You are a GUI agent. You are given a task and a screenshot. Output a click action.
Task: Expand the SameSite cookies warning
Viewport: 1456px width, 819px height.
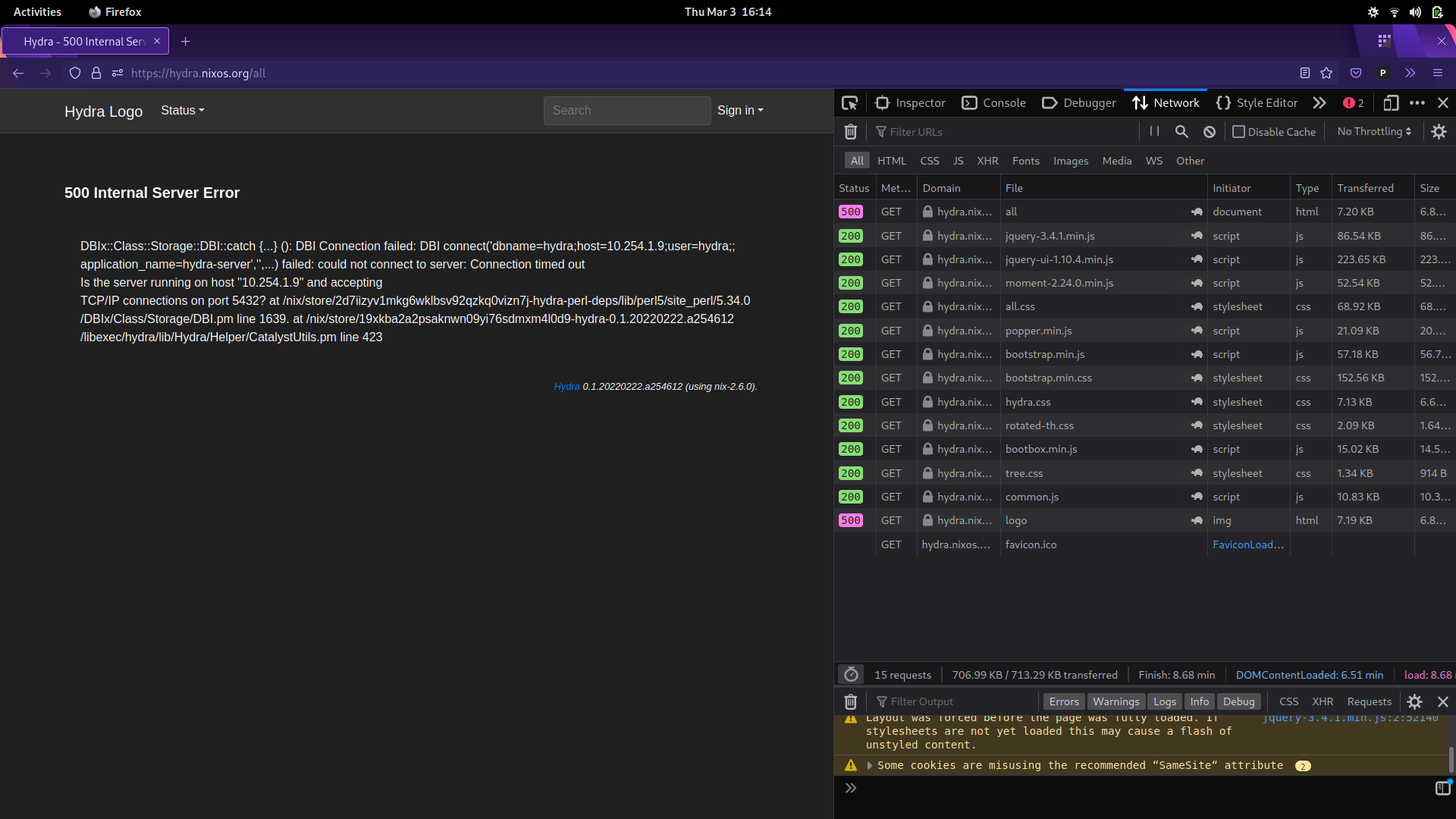point(870,766)
